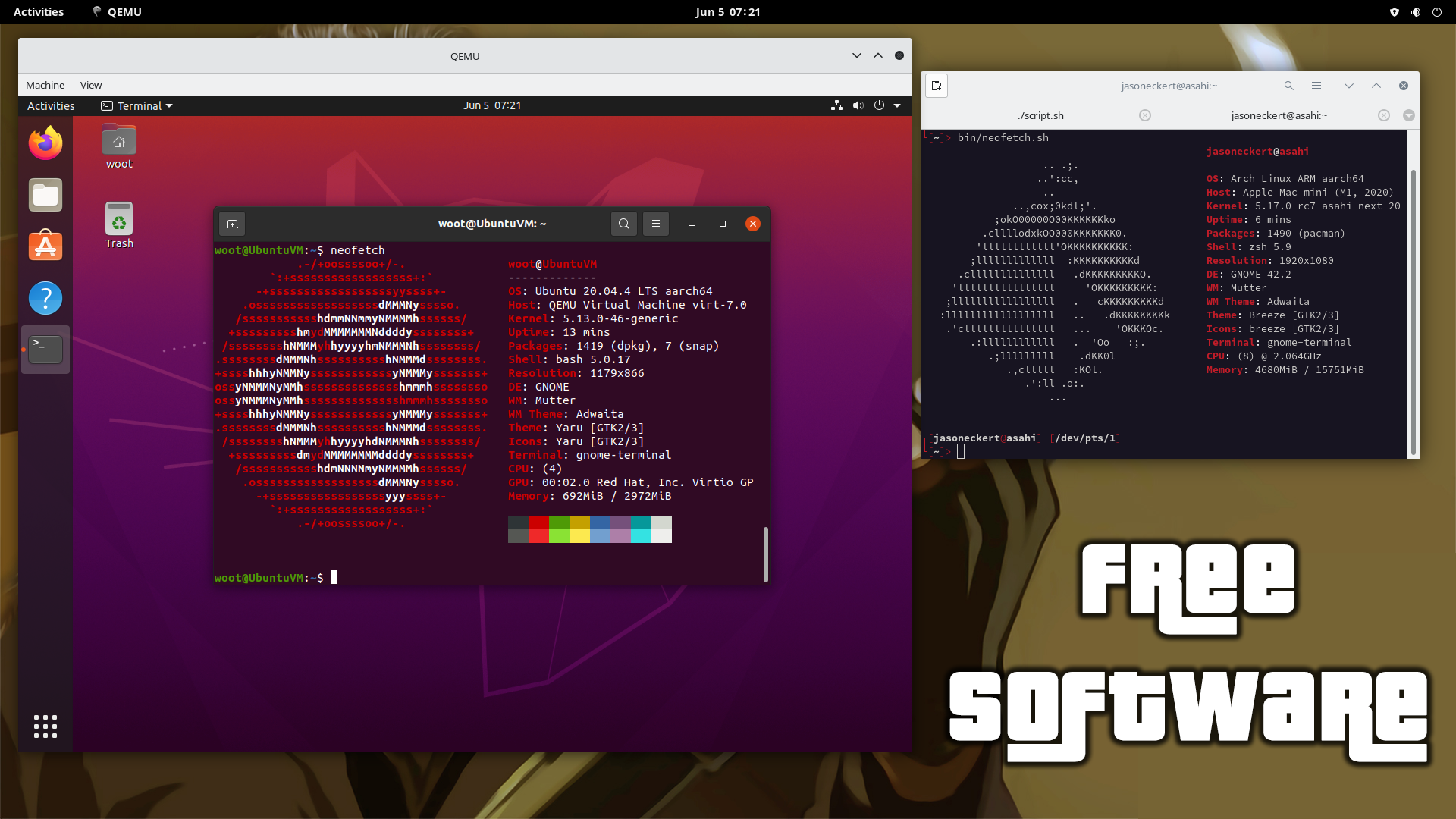Open the system menu triangle in the VM top bar
This screenshot has height=819, width=1456.
896,105
